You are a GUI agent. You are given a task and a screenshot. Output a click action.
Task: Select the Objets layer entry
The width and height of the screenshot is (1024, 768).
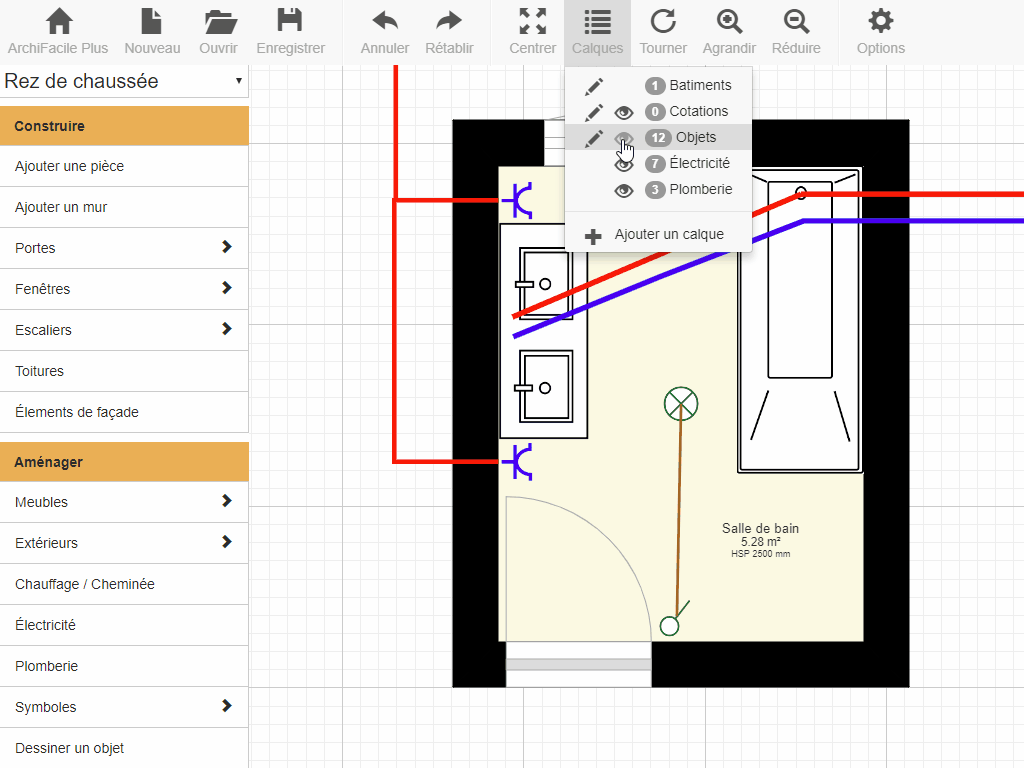pos(695,137)
